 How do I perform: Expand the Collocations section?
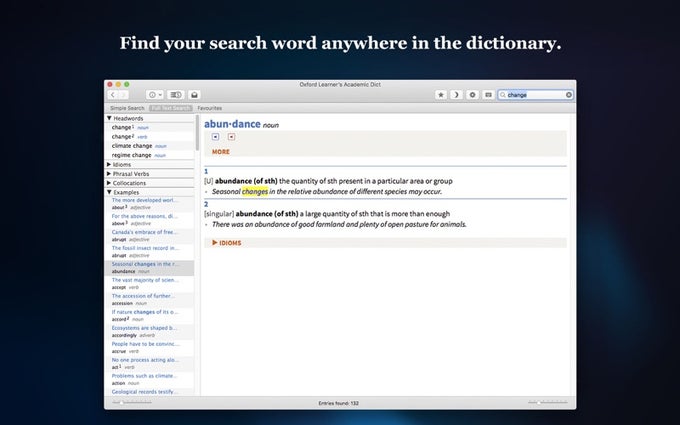[109, 183]
